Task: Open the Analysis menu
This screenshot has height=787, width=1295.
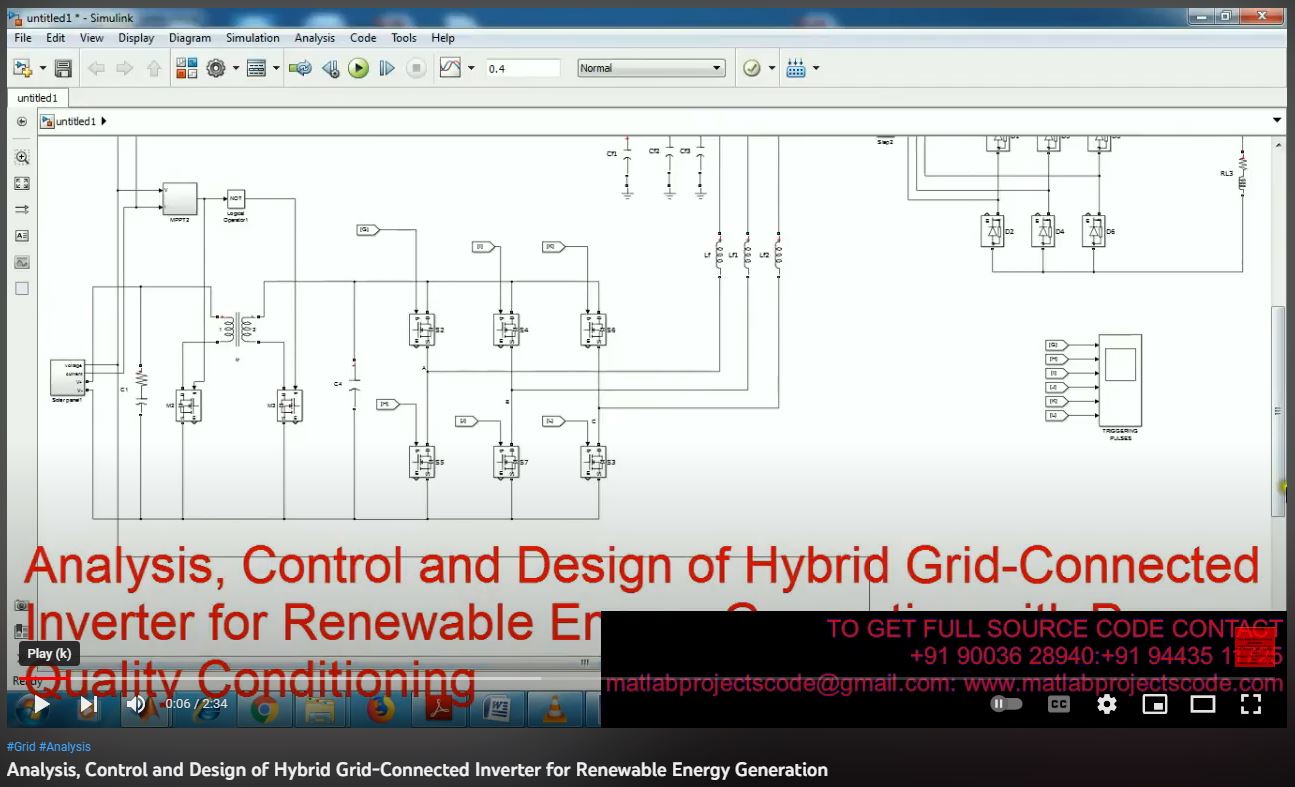Action: (x=314, y=38)
